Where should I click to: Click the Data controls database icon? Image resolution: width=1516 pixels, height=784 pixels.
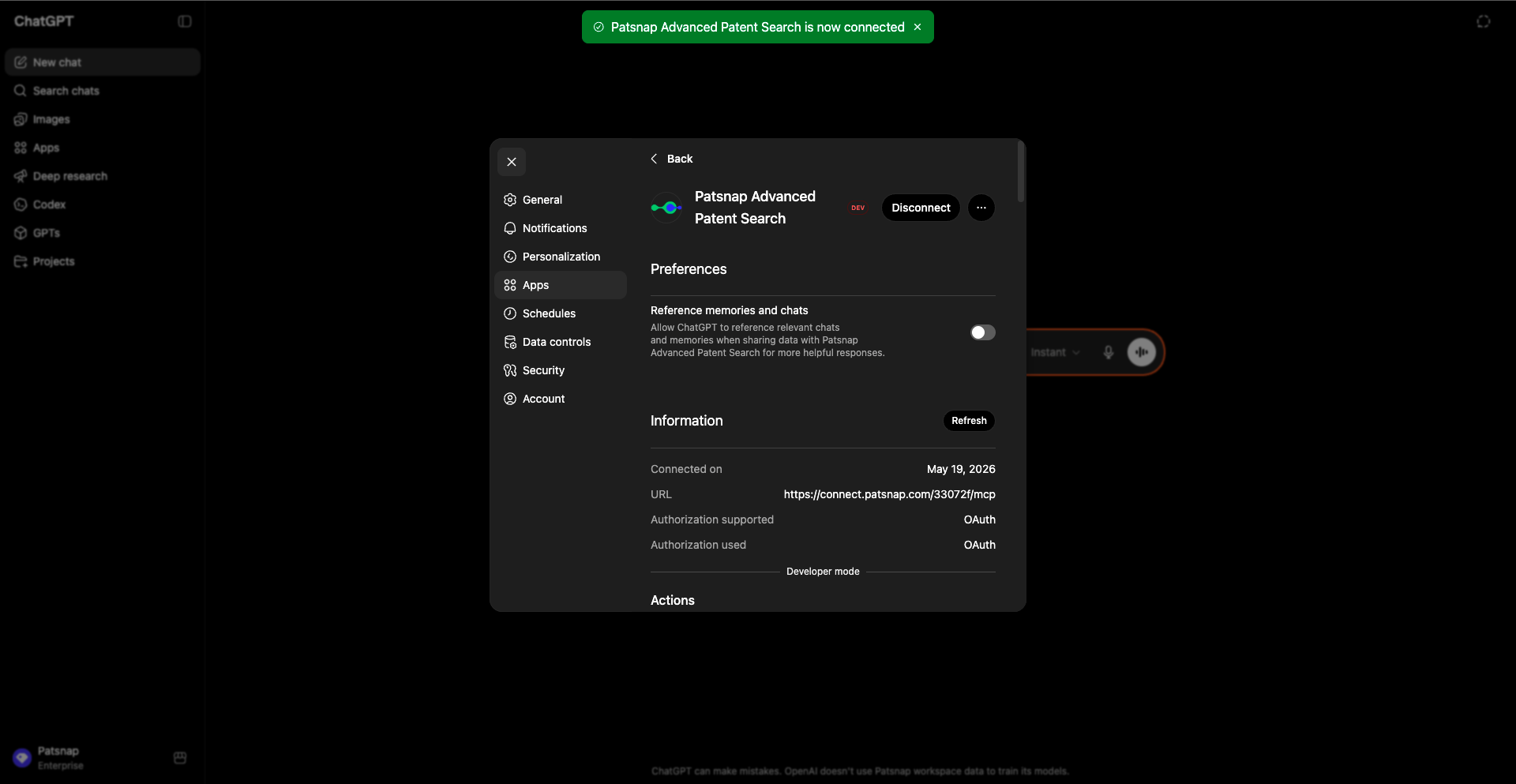click(510, 342)
